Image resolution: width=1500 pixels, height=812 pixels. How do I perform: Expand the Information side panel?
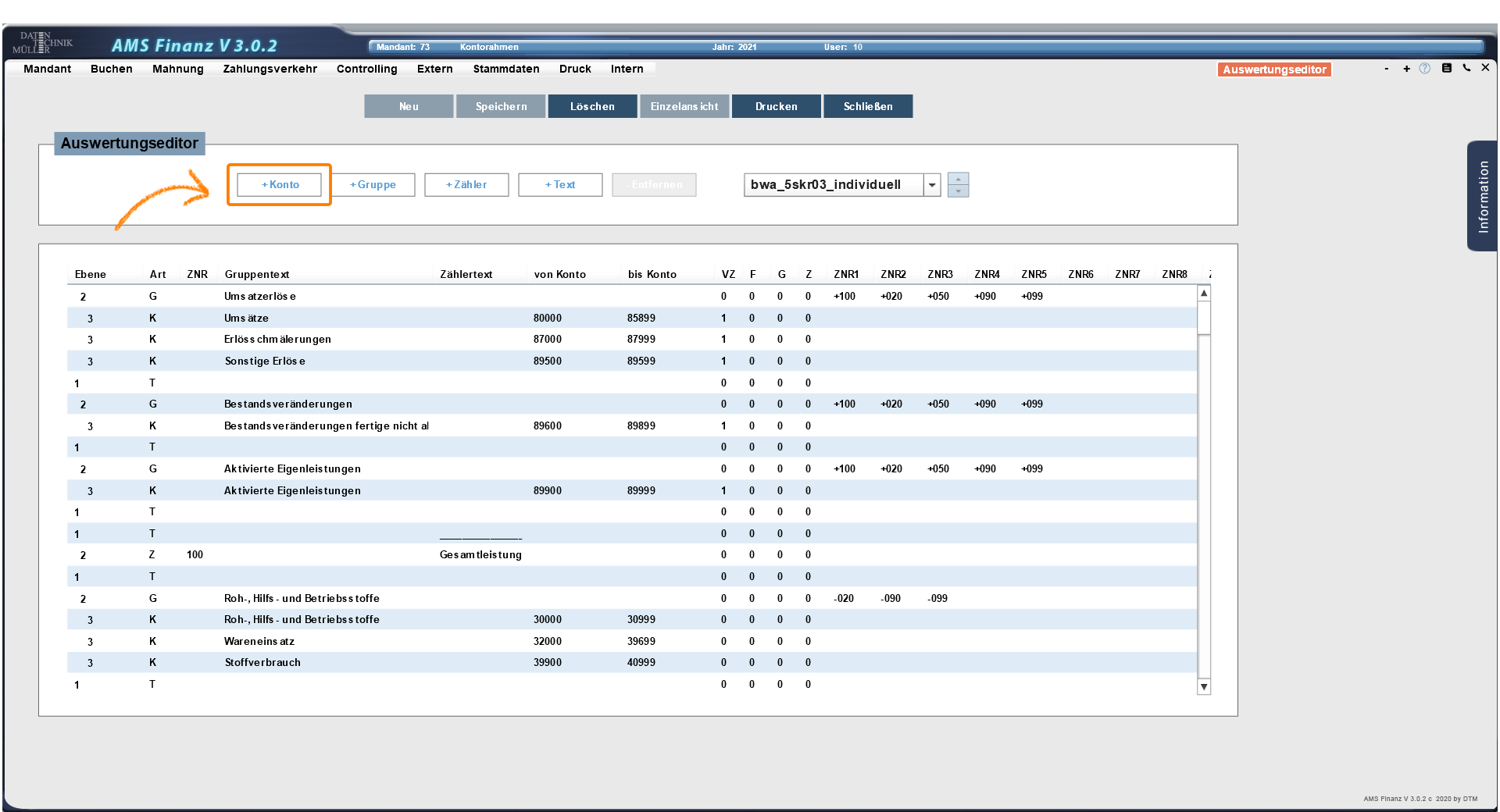1483,196
